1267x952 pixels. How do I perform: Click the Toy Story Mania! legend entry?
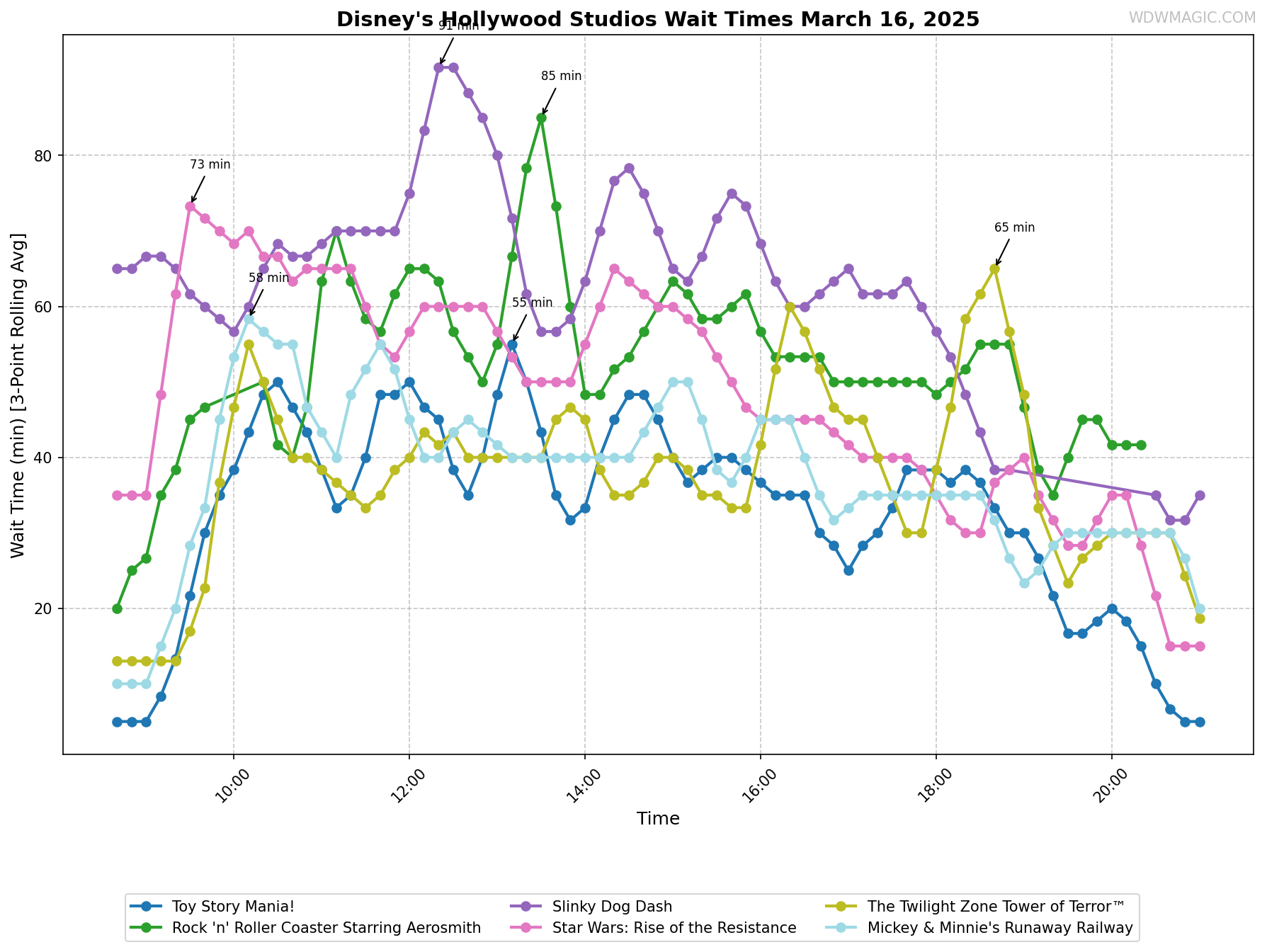point(212,907)
